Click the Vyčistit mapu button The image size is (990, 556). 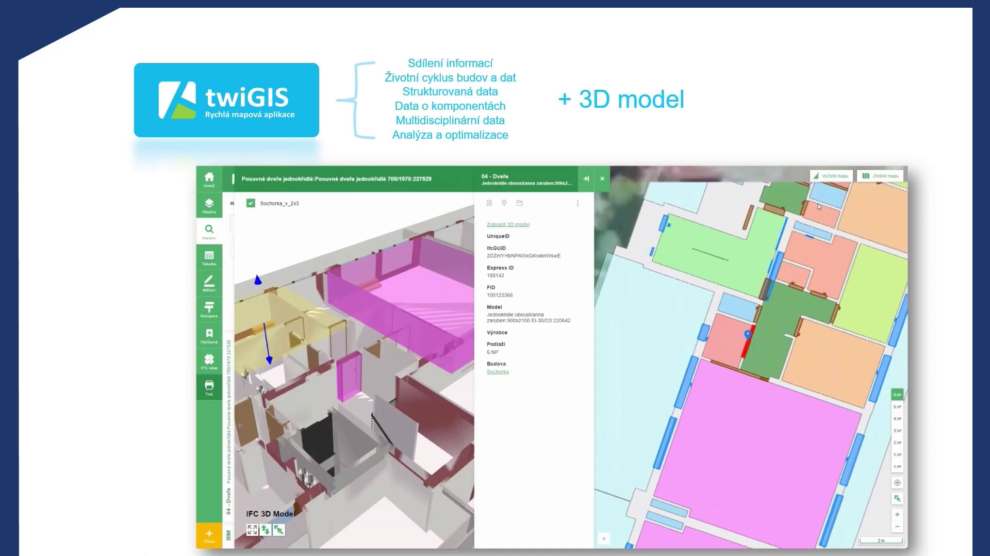click(831, 176)
